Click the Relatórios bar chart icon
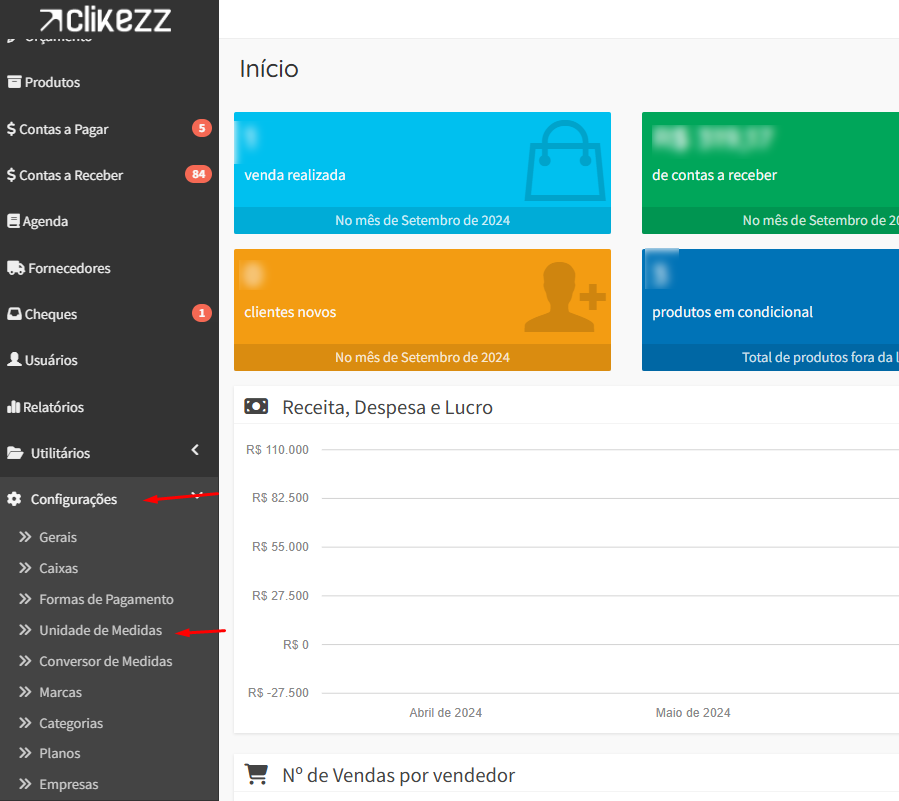This screenshot has width=899, height=801. pos(14,407)
